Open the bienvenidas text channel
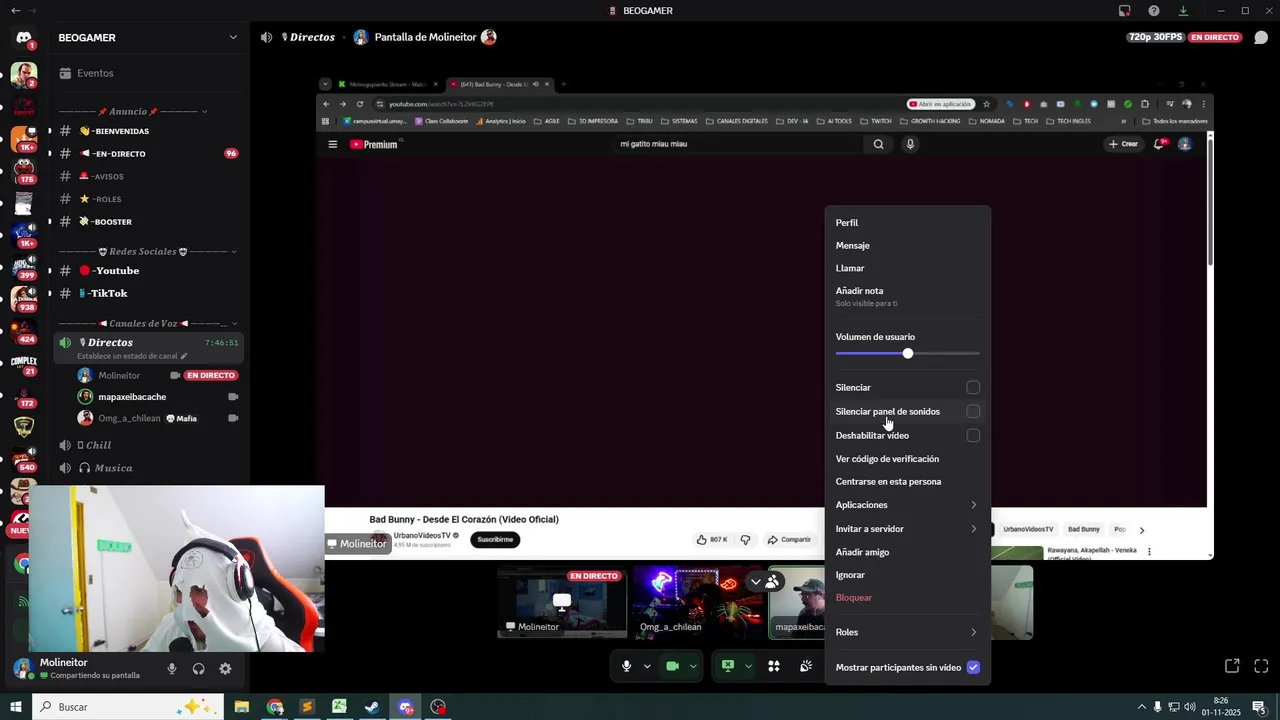The image size is (1280, 720). [x=149, y=131]
